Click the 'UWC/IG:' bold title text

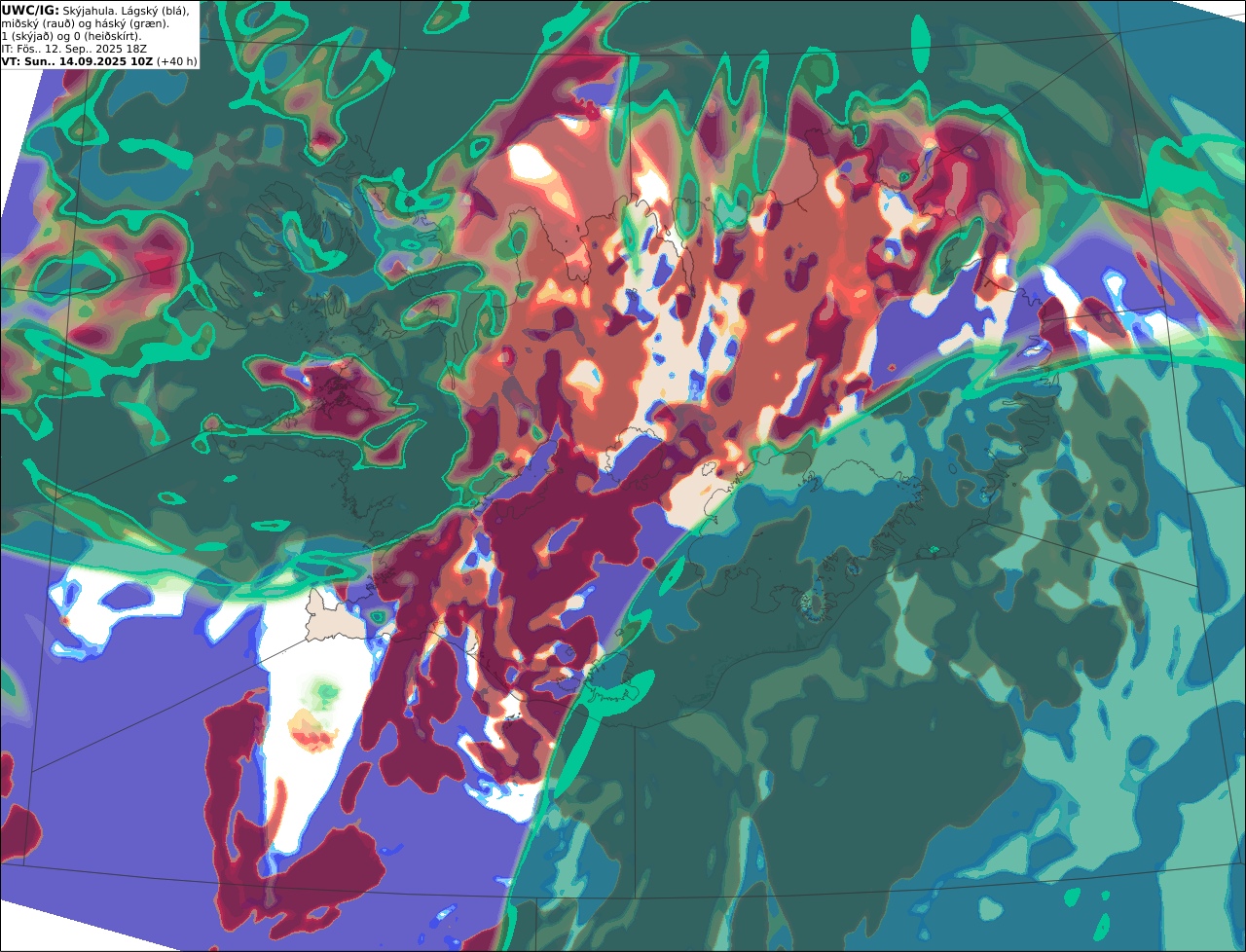coord(30,10)
